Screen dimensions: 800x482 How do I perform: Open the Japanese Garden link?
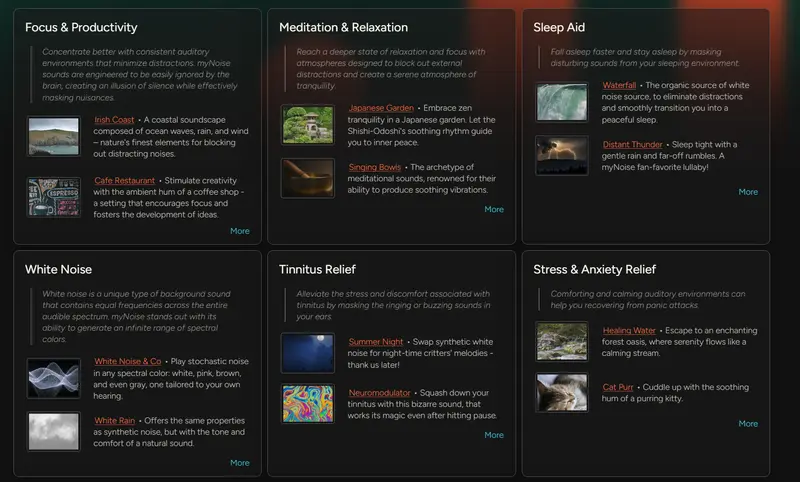(381, 108)
